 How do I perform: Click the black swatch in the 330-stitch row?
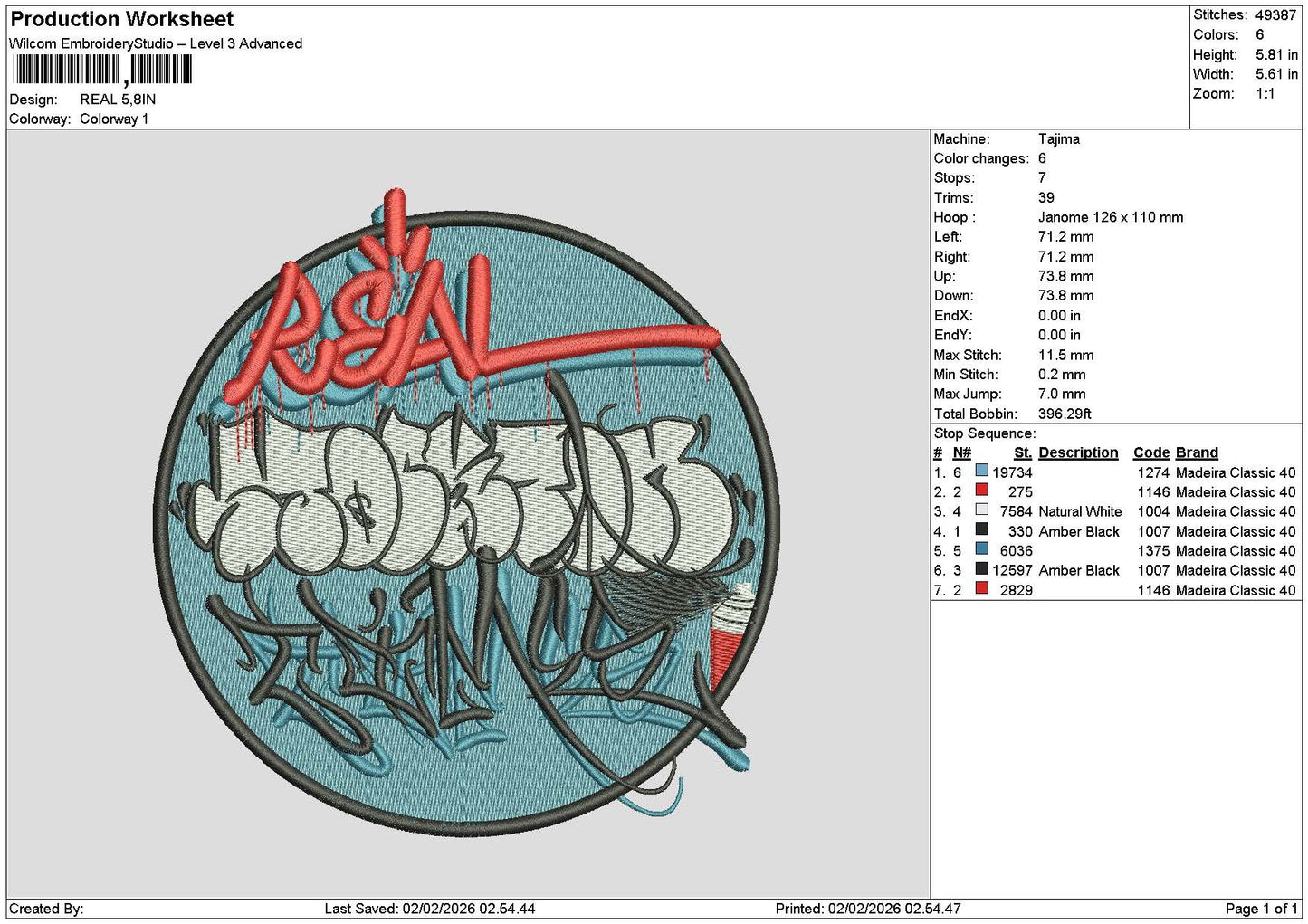coord(981,530)
